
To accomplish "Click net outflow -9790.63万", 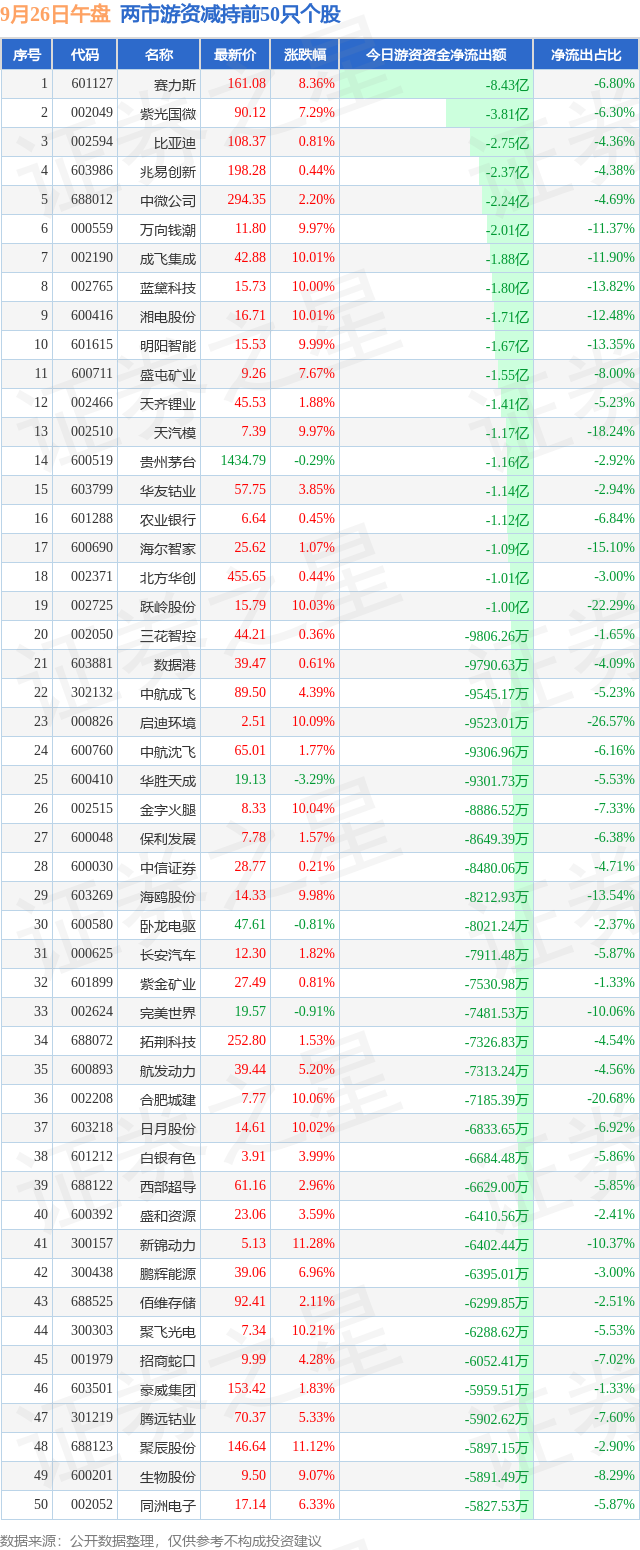I will pyautogui.click(x=497, y=664).
